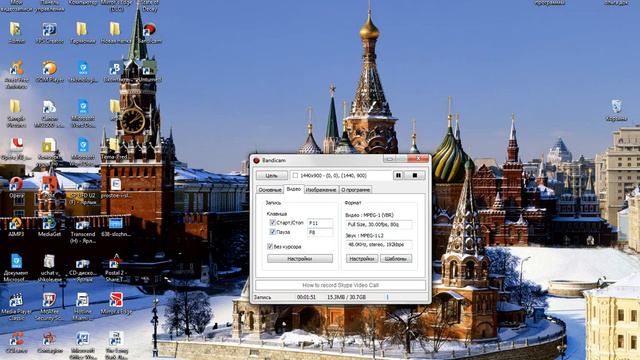
Task: Click the Цель target button
Action: (x=272, y=176)
